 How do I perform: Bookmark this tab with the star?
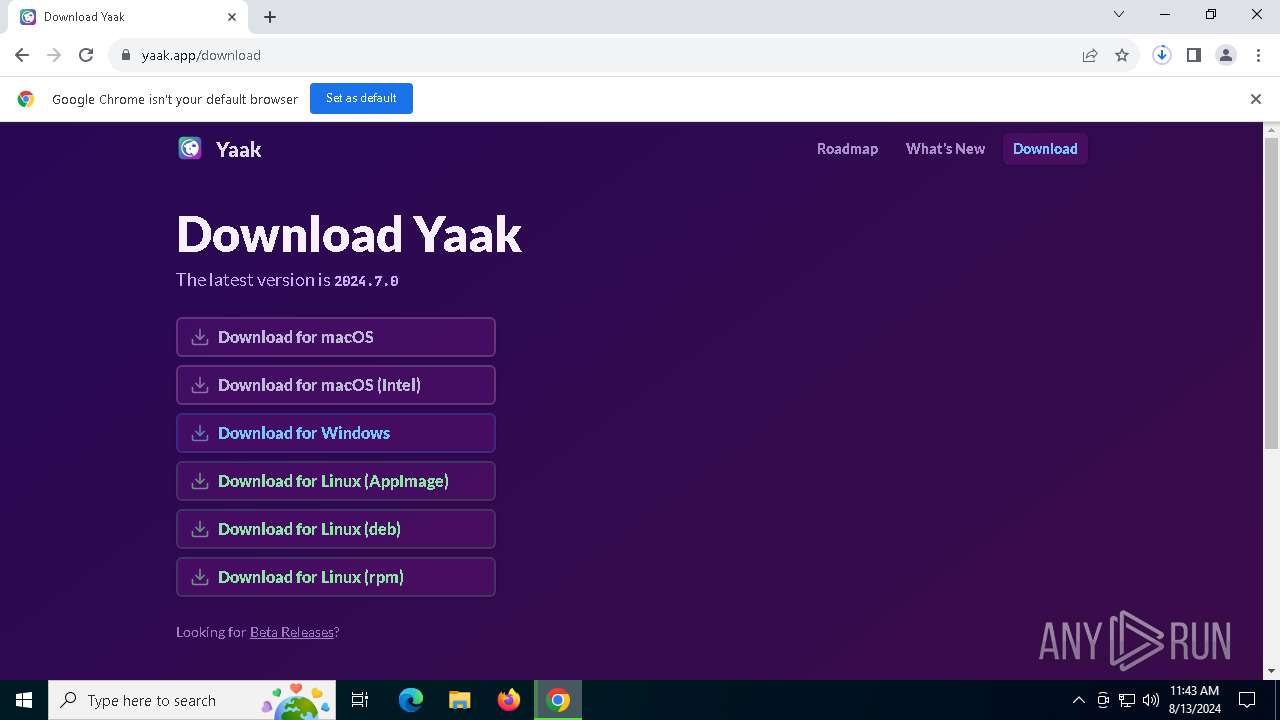(x=1122, y=55)
